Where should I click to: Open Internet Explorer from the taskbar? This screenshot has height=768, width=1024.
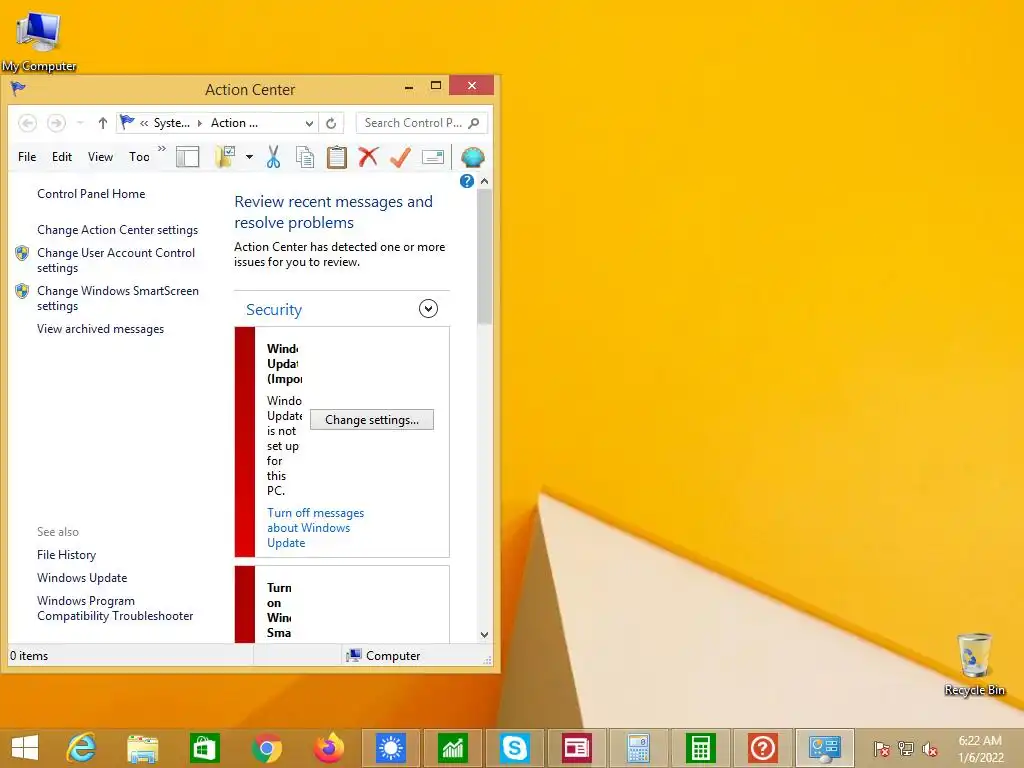82,748
